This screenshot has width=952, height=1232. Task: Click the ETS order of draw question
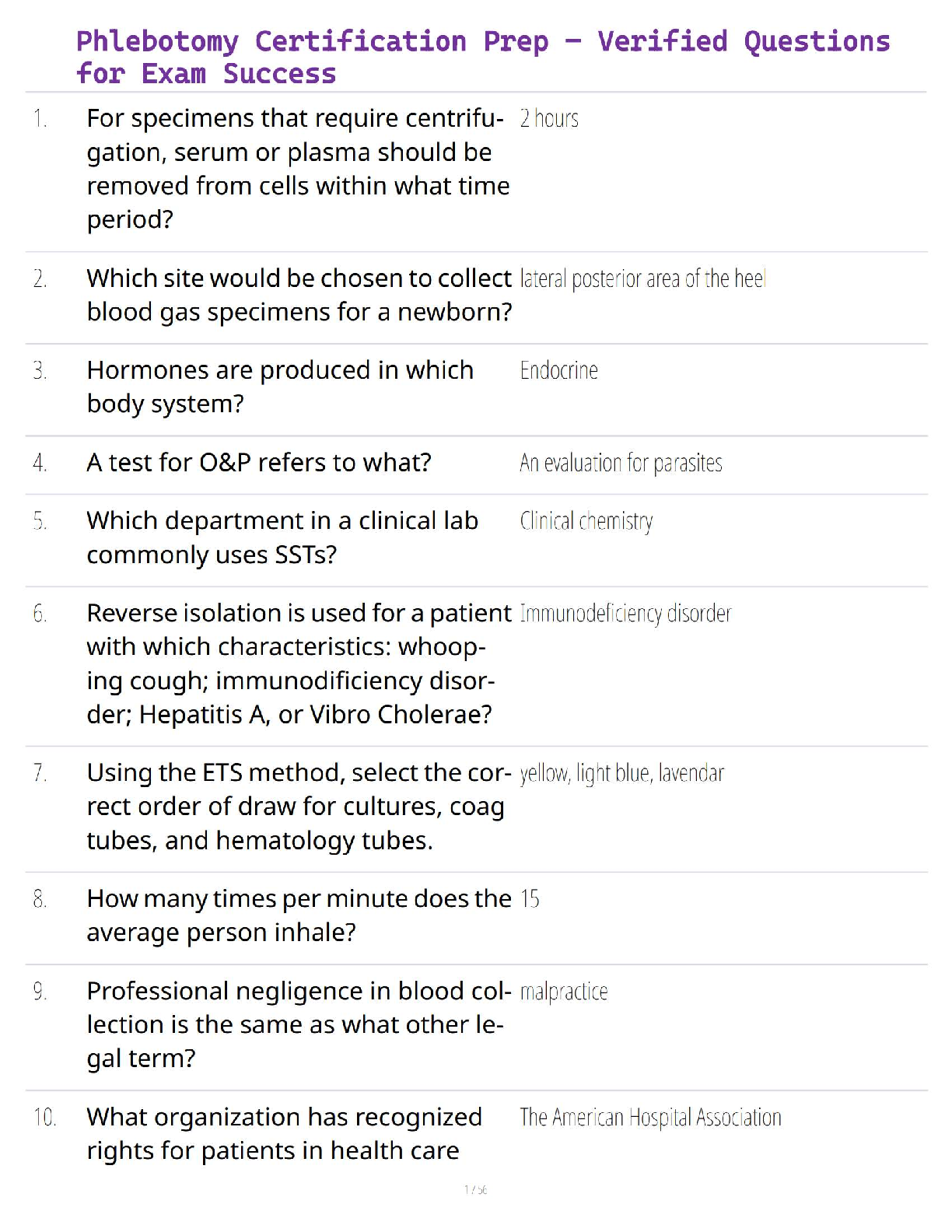[x=299, y=807]
